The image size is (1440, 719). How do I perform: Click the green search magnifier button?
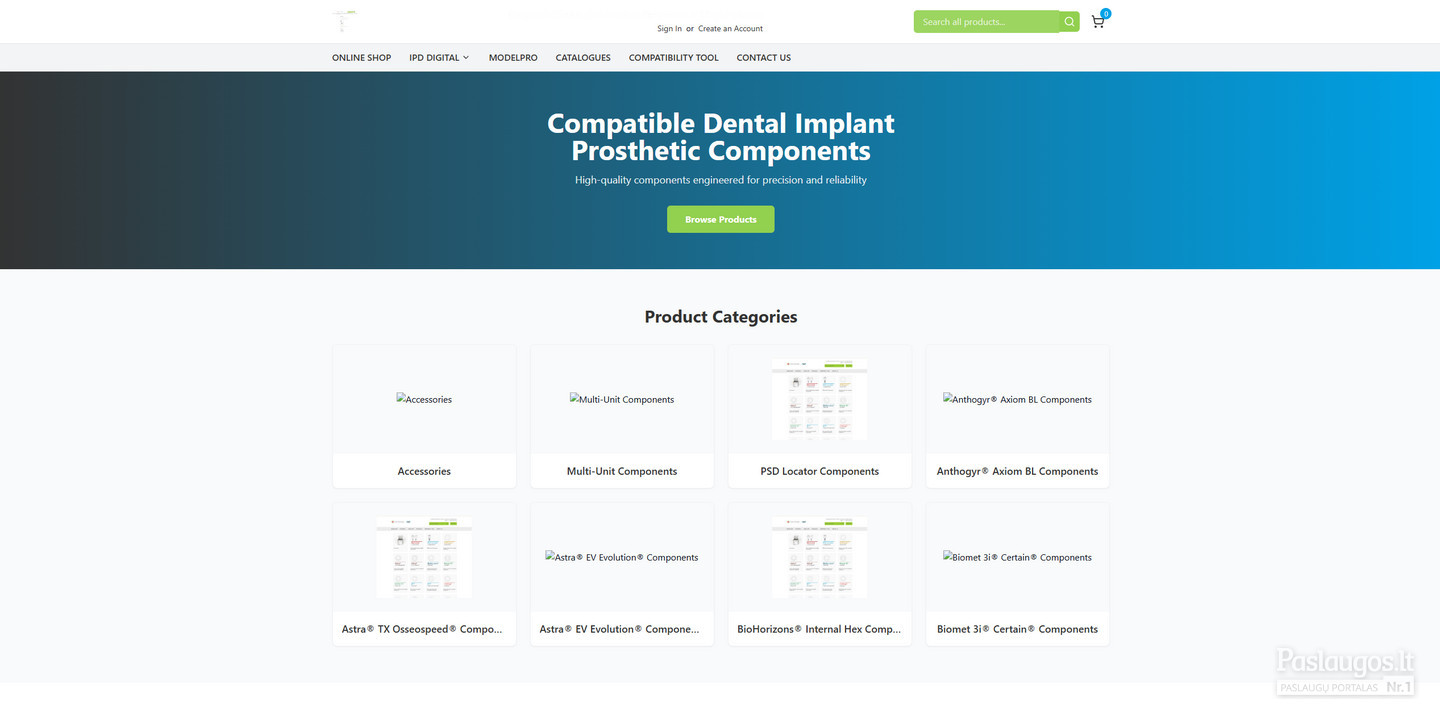click(1069, 21)
